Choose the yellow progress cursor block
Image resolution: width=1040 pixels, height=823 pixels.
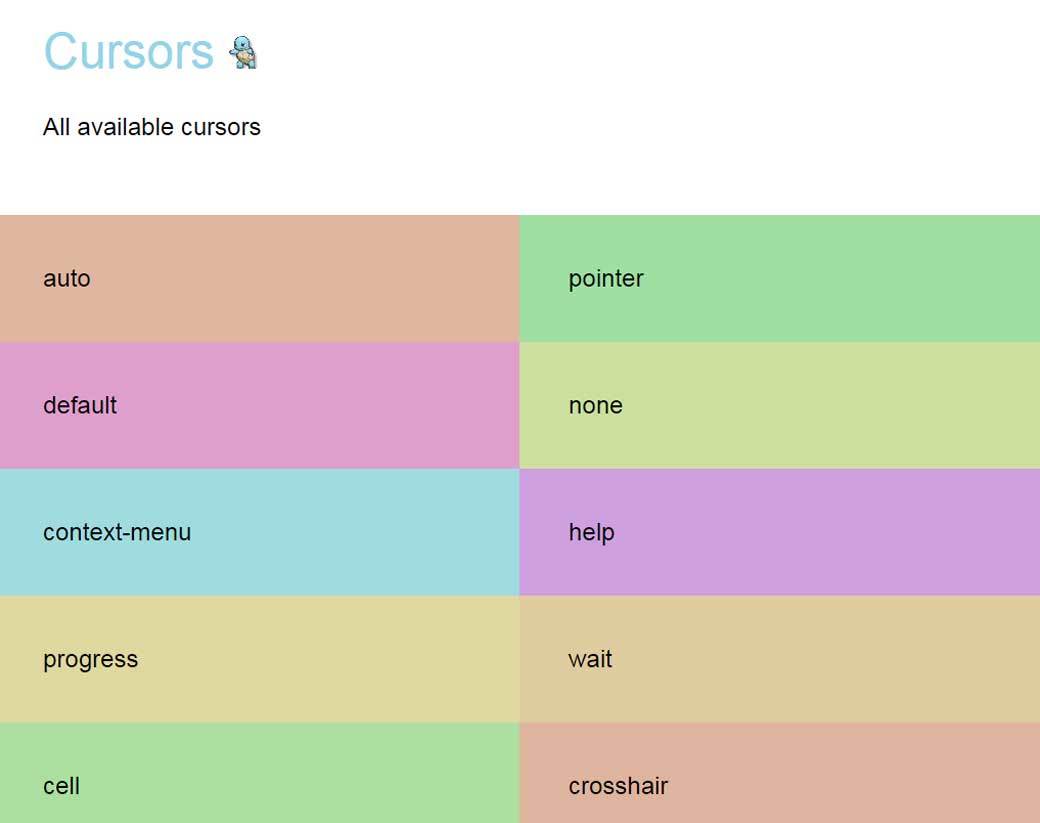pos(259,659)
